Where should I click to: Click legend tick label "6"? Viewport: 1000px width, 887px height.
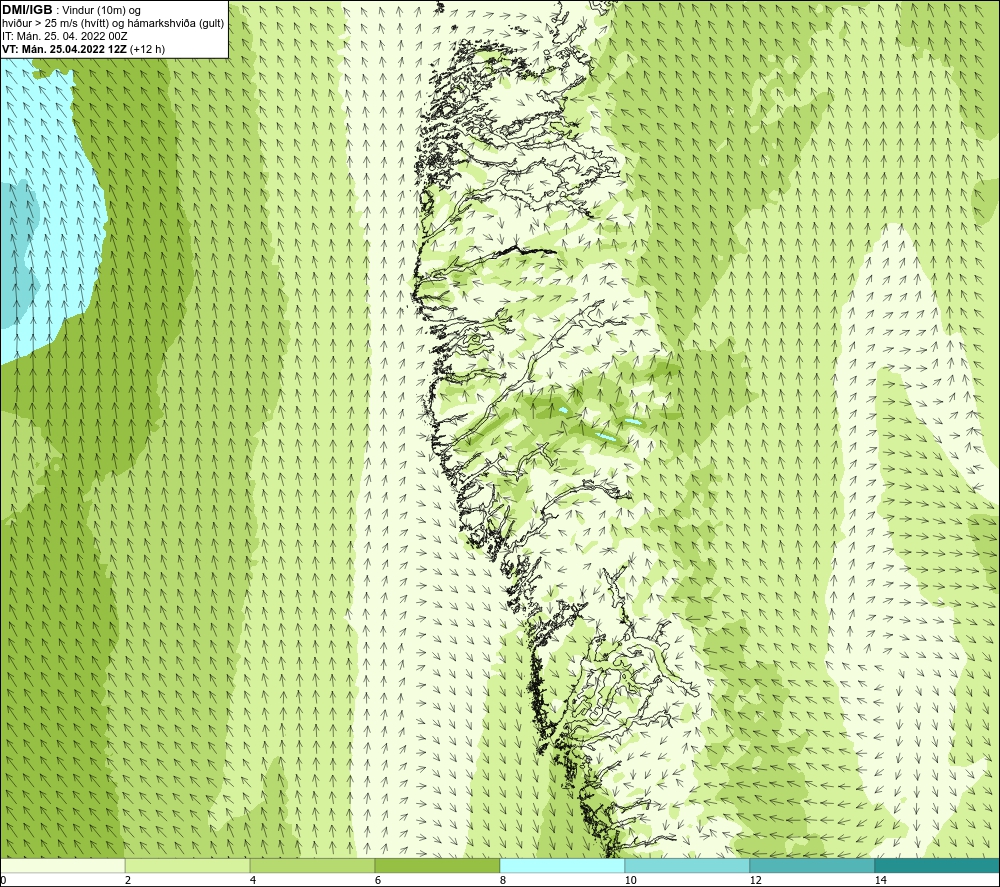tap(378, 880)
